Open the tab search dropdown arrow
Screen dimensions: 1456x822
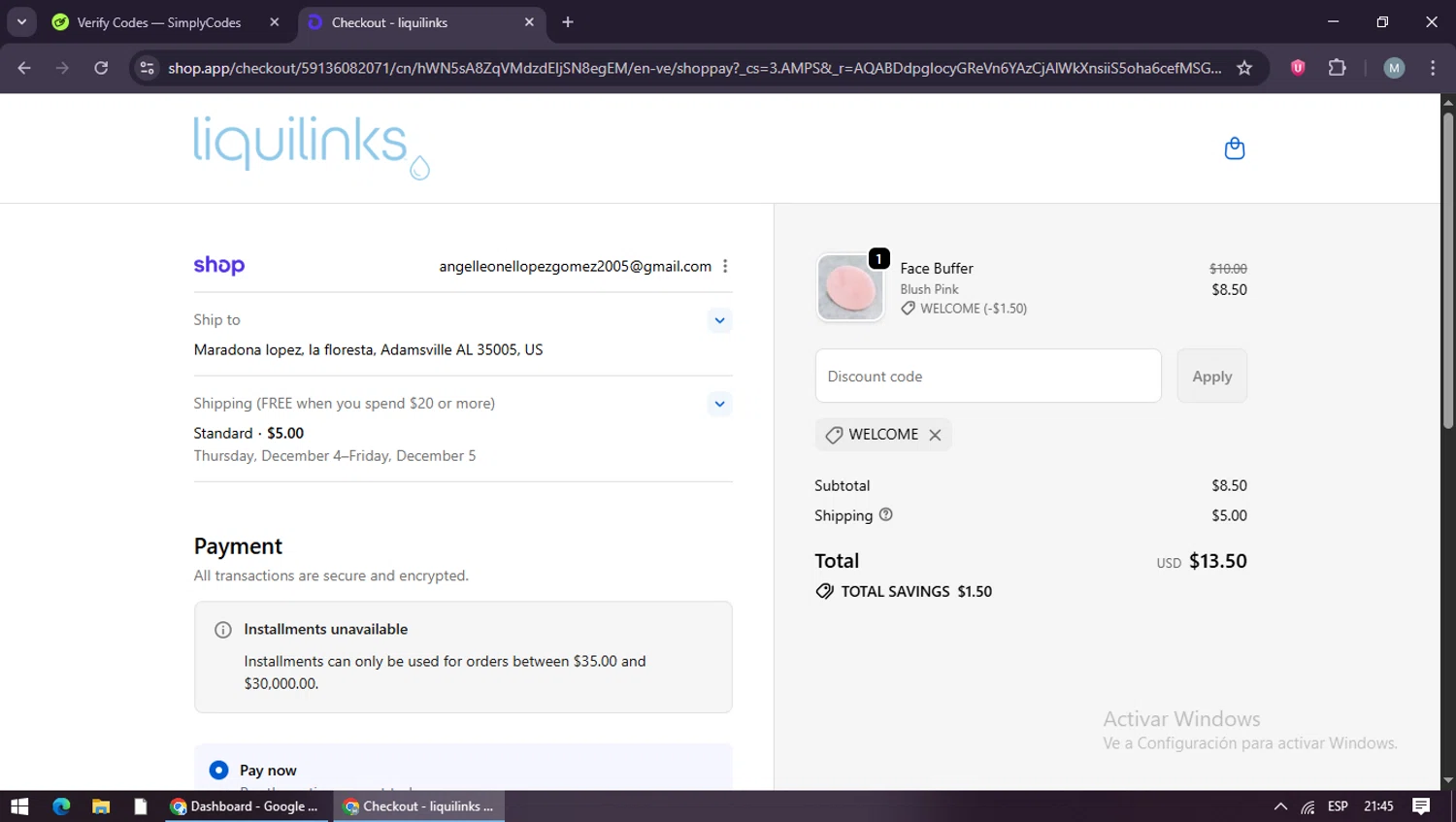[21, 22]
